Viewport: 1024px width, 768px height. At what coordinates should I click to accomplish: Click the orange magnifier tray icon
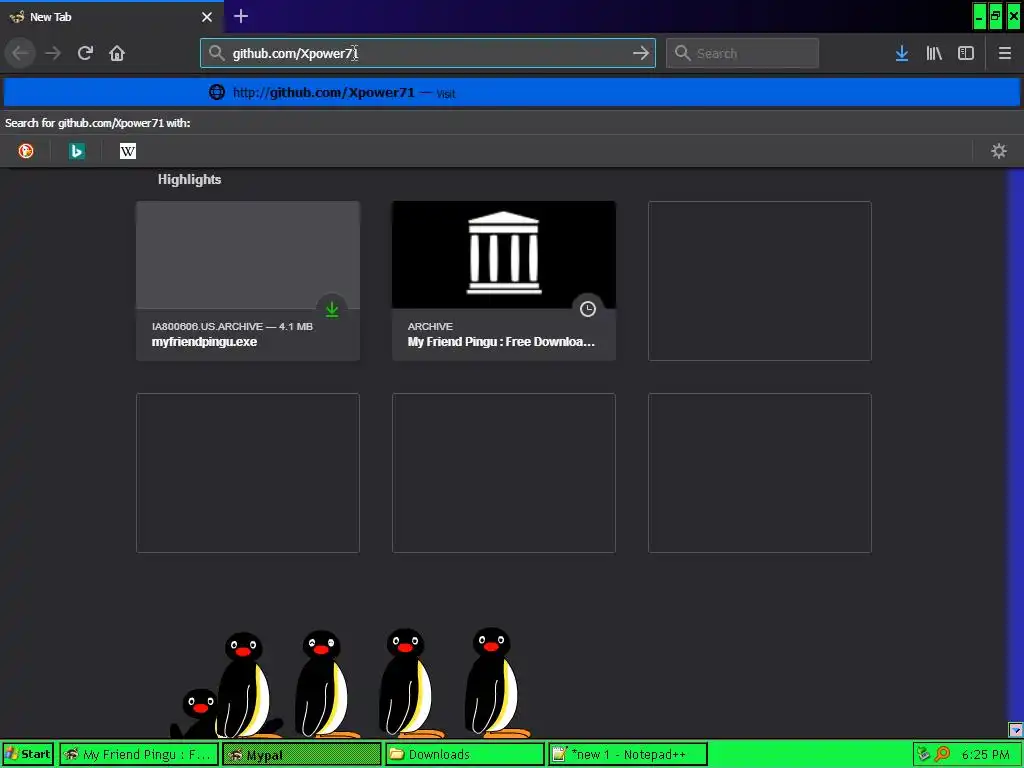[942, 754]
